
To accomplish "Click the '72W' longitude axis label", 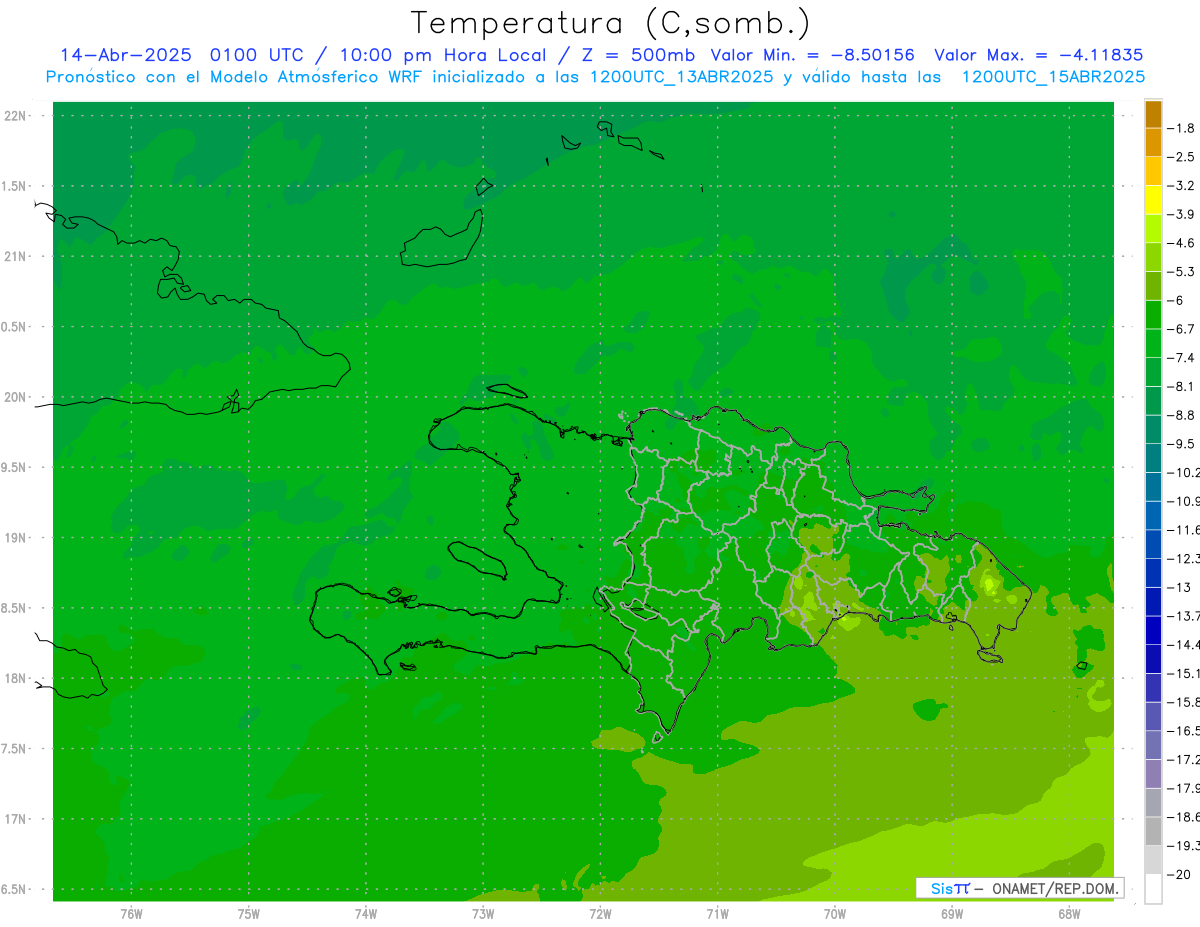I will pyautogui.click(x=601, y=914).
